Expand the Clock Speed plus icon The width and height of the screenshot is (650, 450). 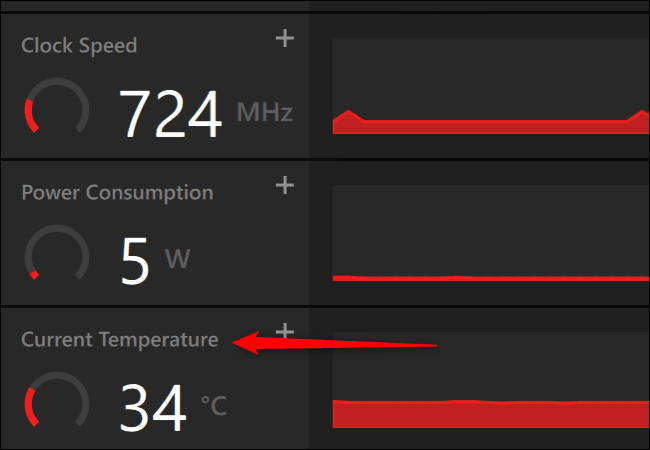pos(285,39)
